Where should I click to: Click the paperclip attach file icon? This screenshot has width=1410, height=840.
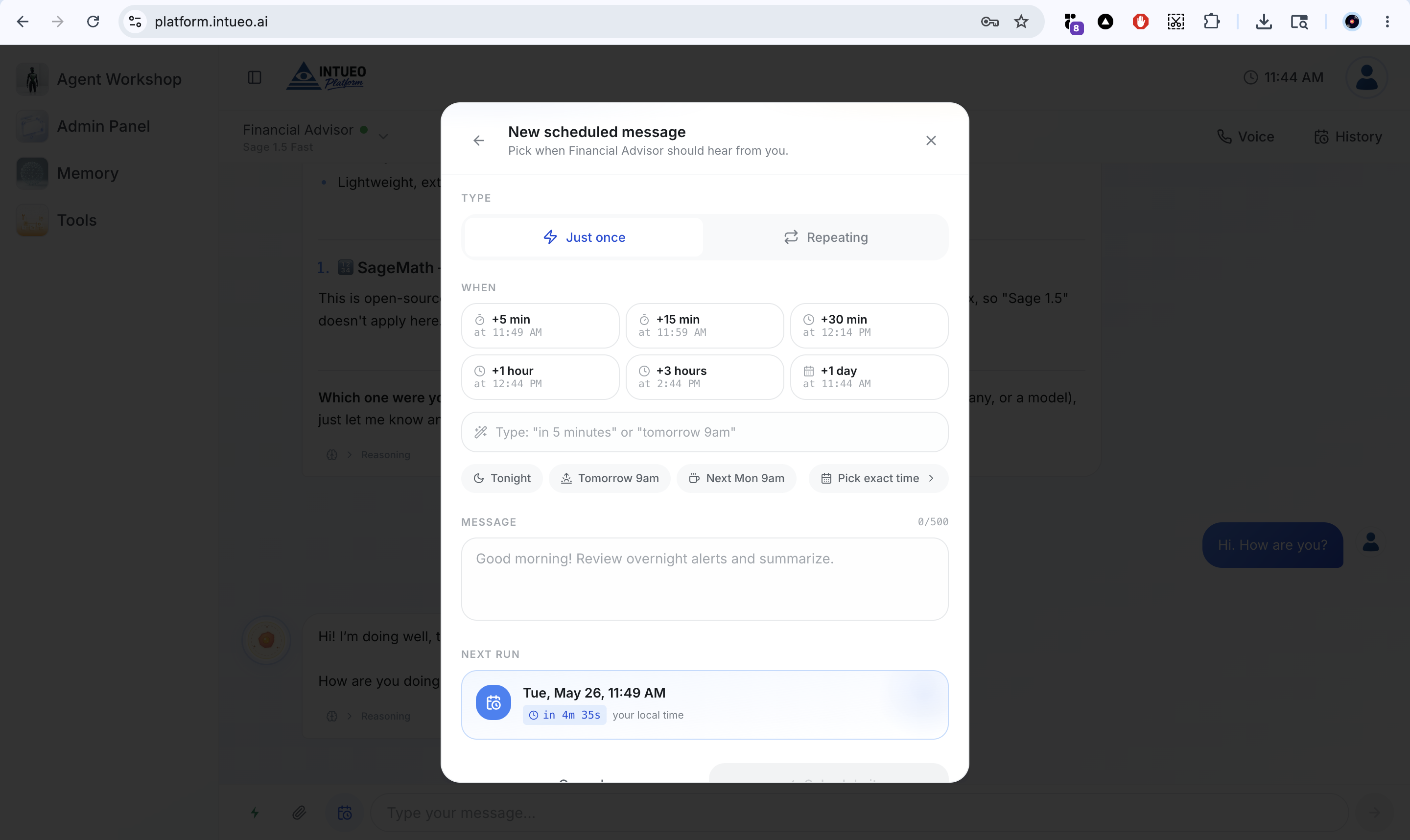pos(300,813)
